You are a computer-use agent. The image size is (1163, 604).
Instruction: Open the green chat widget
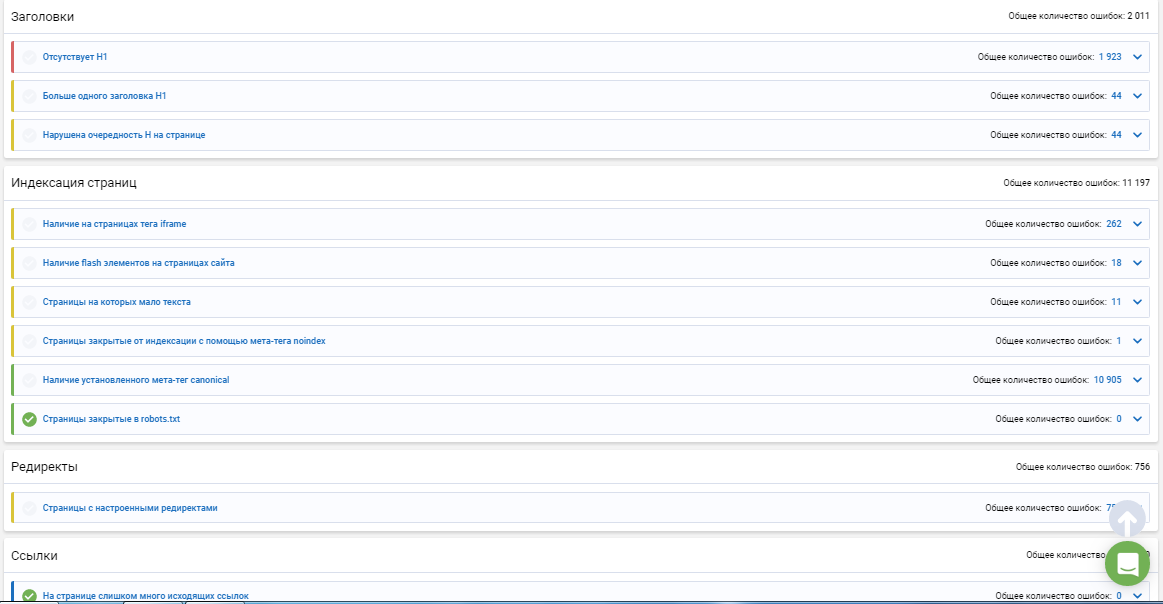(x=1127, y=564)
